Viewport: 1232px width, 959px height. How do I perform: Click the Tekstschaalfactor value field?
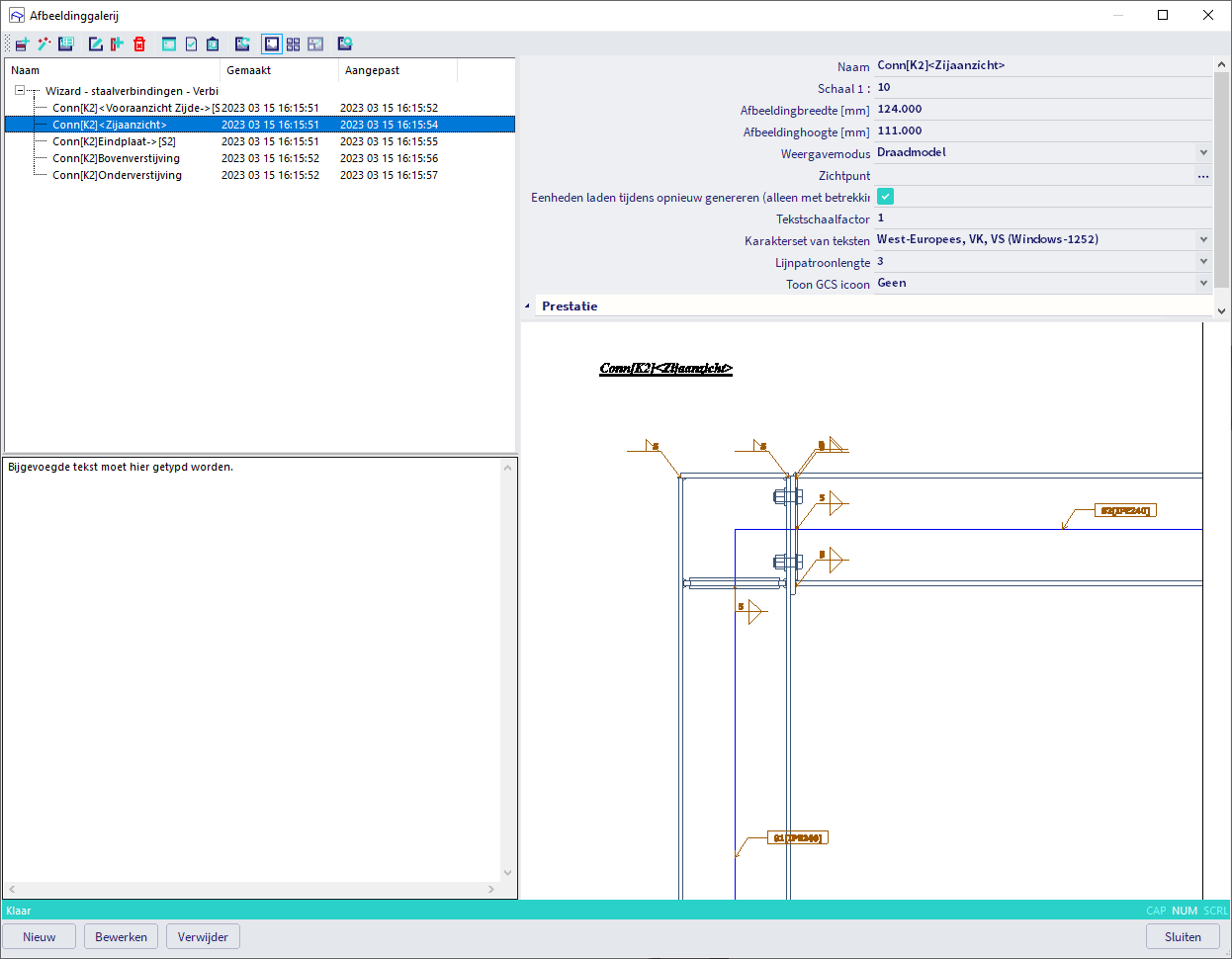(1043, 218)
